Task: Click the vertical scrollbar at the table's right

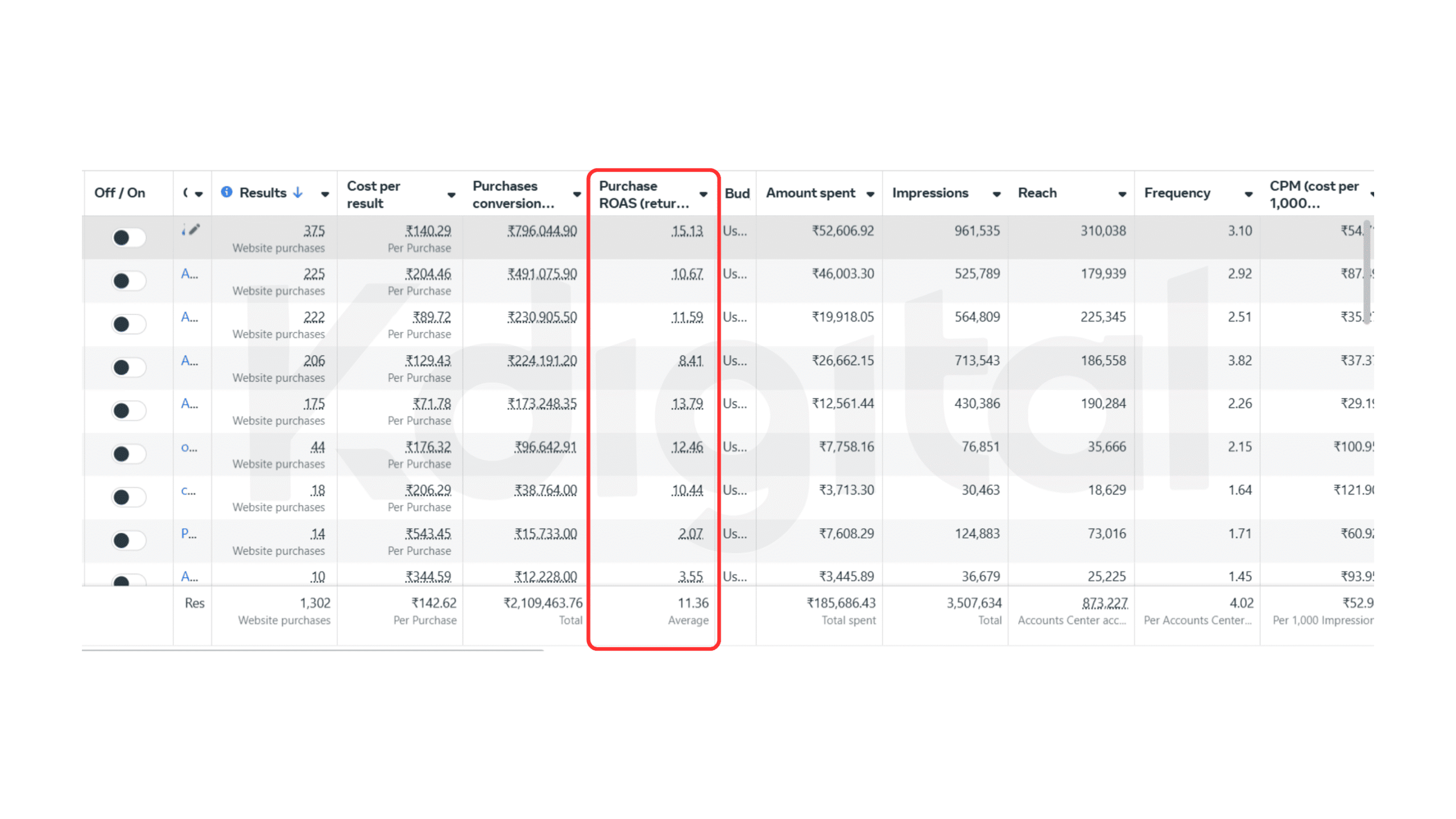Action: [x=1367, y=273]
